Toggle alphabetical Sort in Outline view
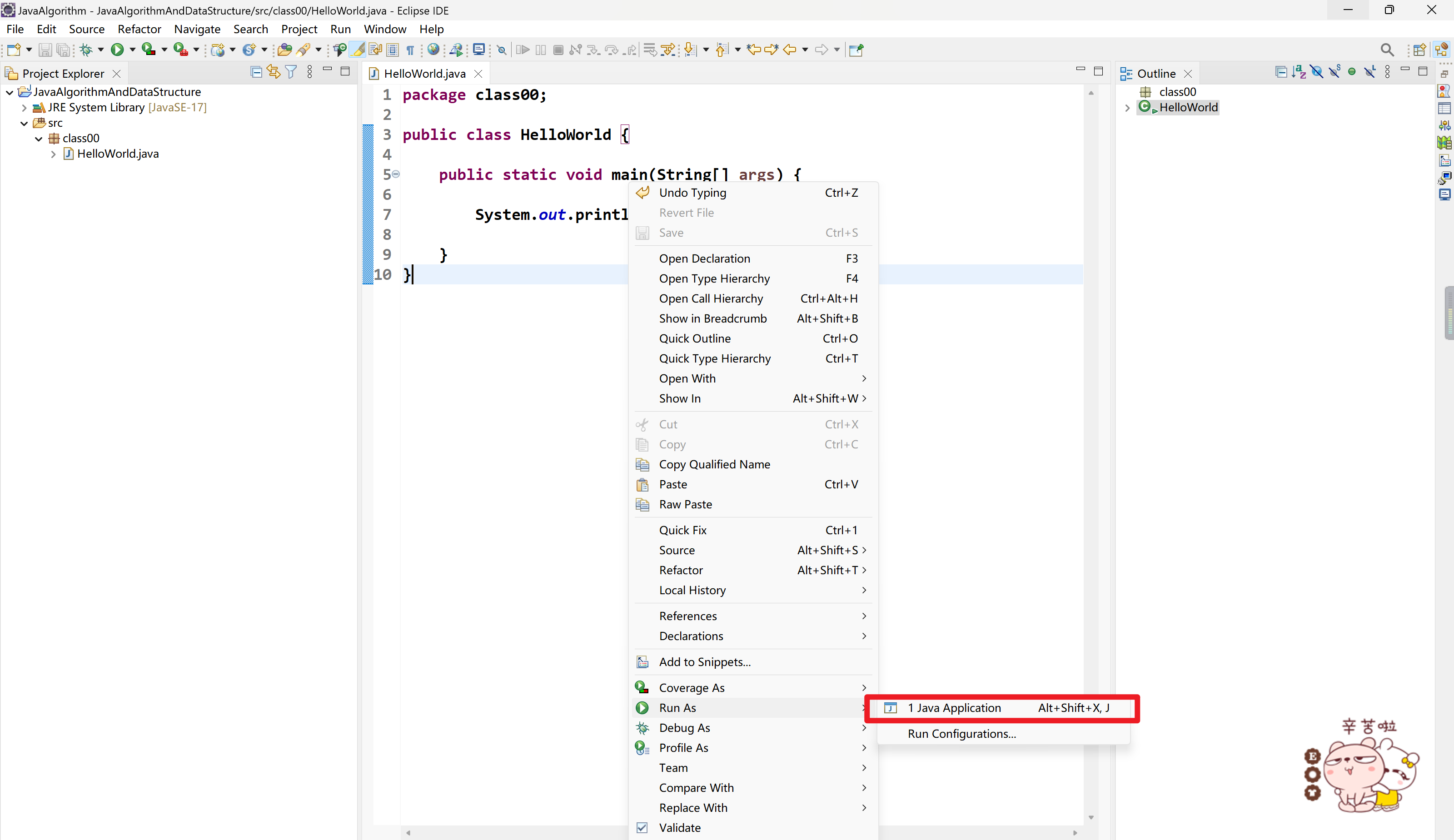The width and height of the screenshot is (1454, 840). (x=1300, y=72)
